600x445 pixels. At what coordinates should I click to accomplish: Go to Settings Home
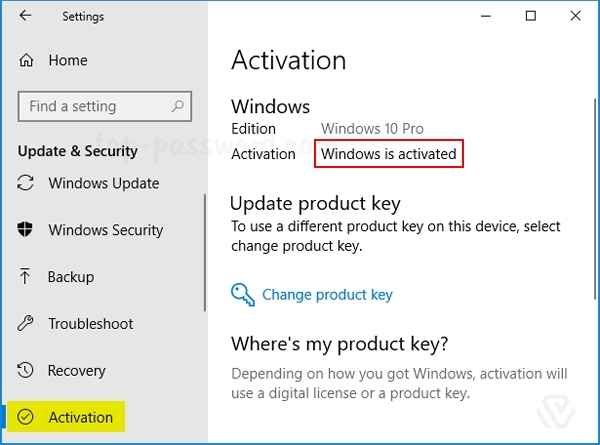(67, 60)
